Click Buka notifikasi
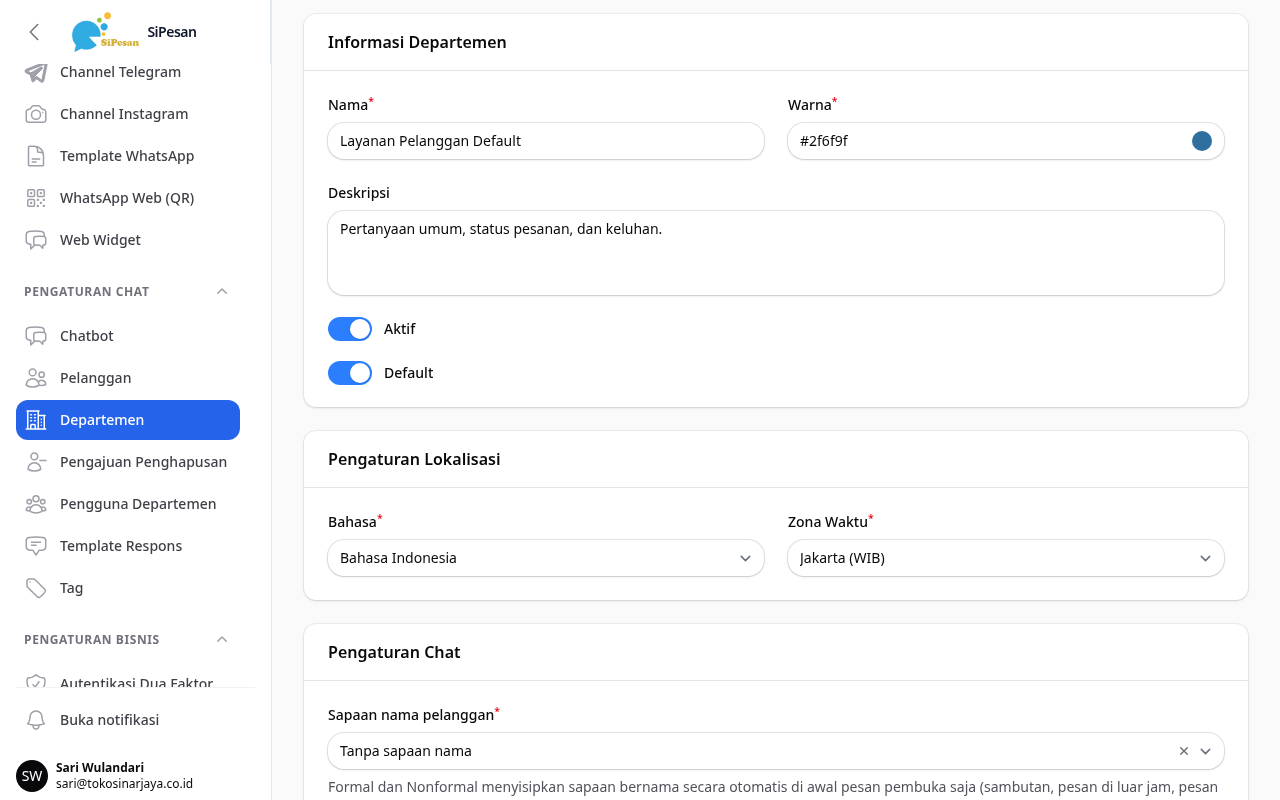The image size is (1280, 800). point(128,720)
